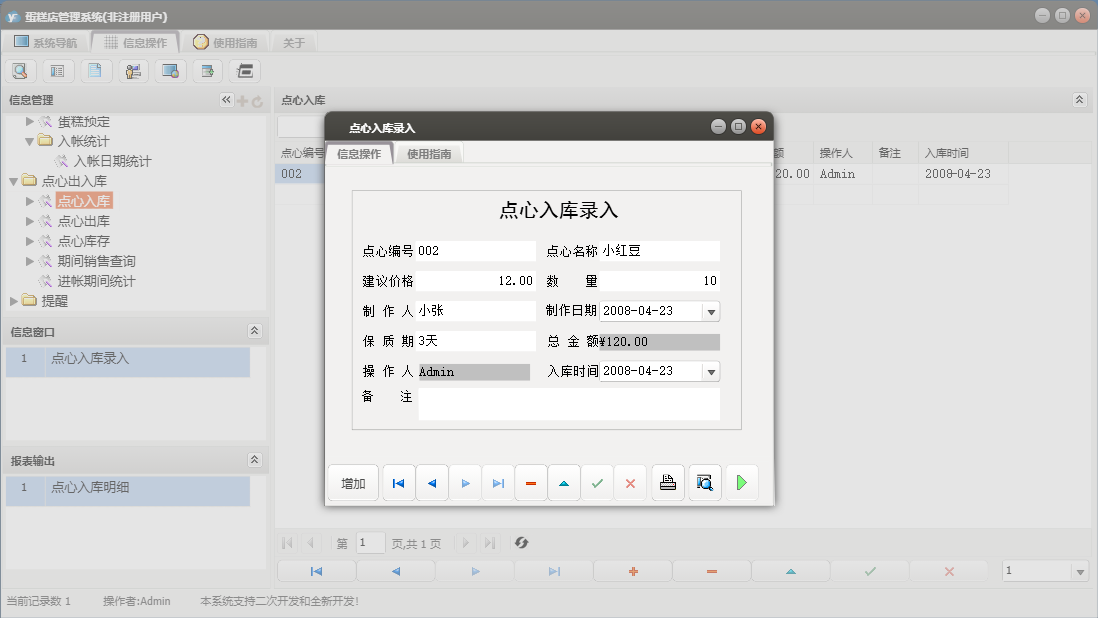The height and width of the screenshot is (618, 1098).
Task: Select the search/query tool in the top toolbar
Action: 20,70
